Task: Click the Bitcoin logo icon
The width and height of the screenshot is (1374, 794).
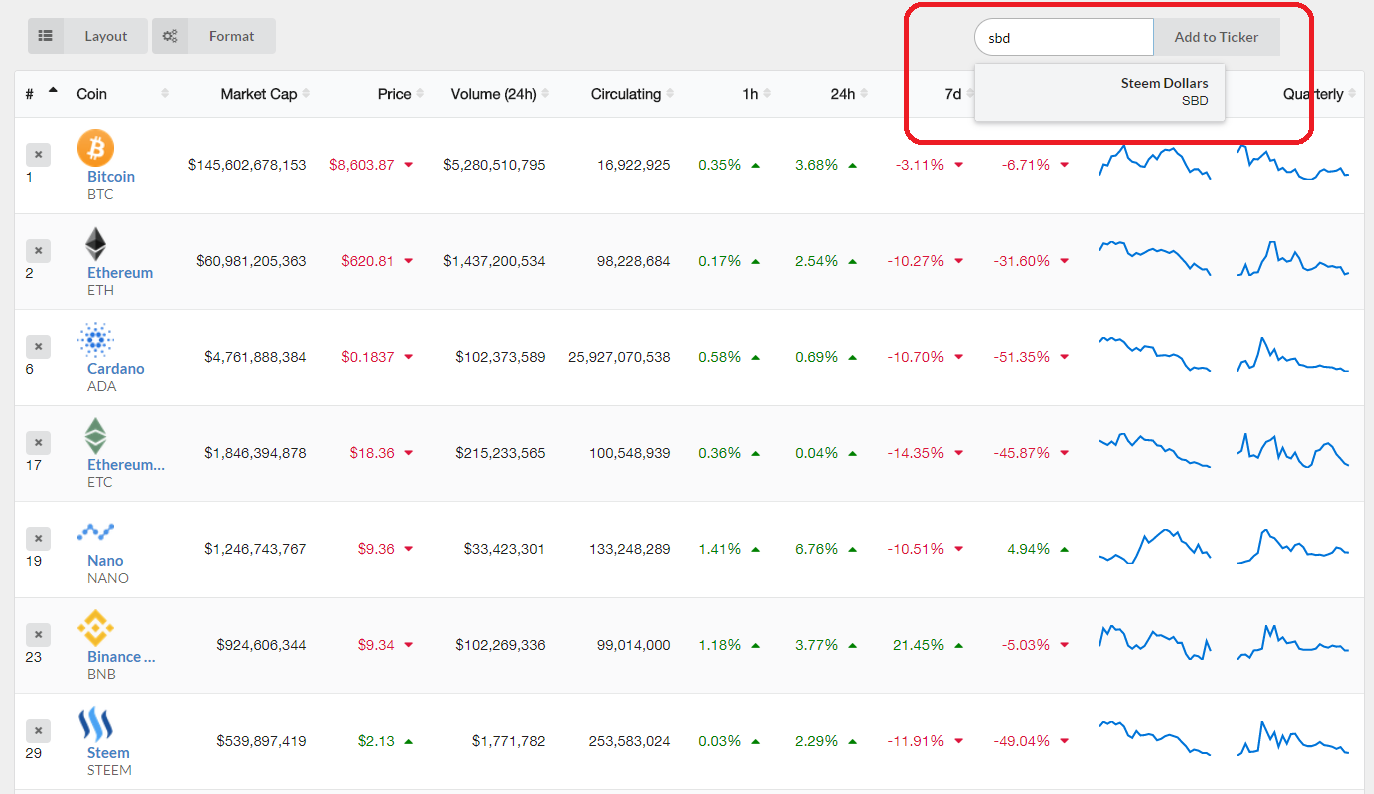Action: pyautogui.click(x=95, y=148)
